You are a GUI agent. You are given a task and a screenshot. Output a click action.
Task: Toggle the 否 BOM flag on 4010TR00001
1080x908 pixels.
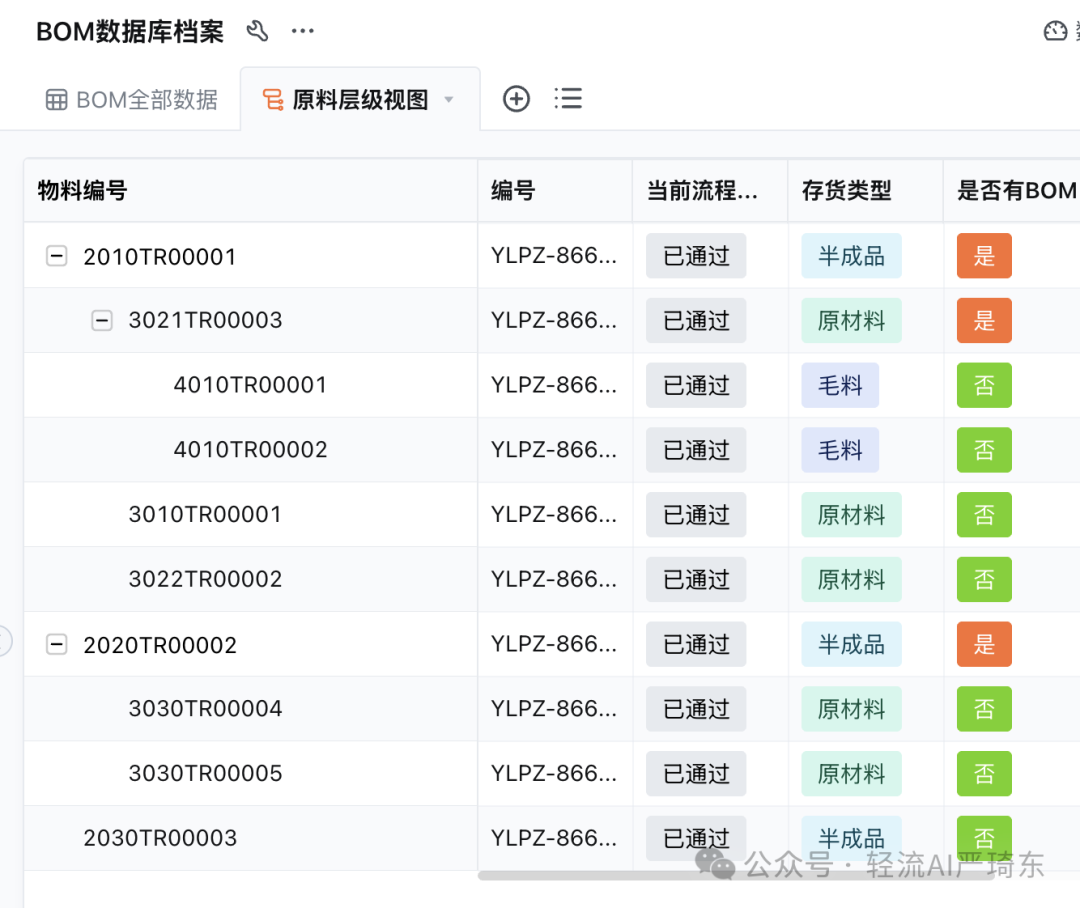pyautogui.click(x=984, y=385)
